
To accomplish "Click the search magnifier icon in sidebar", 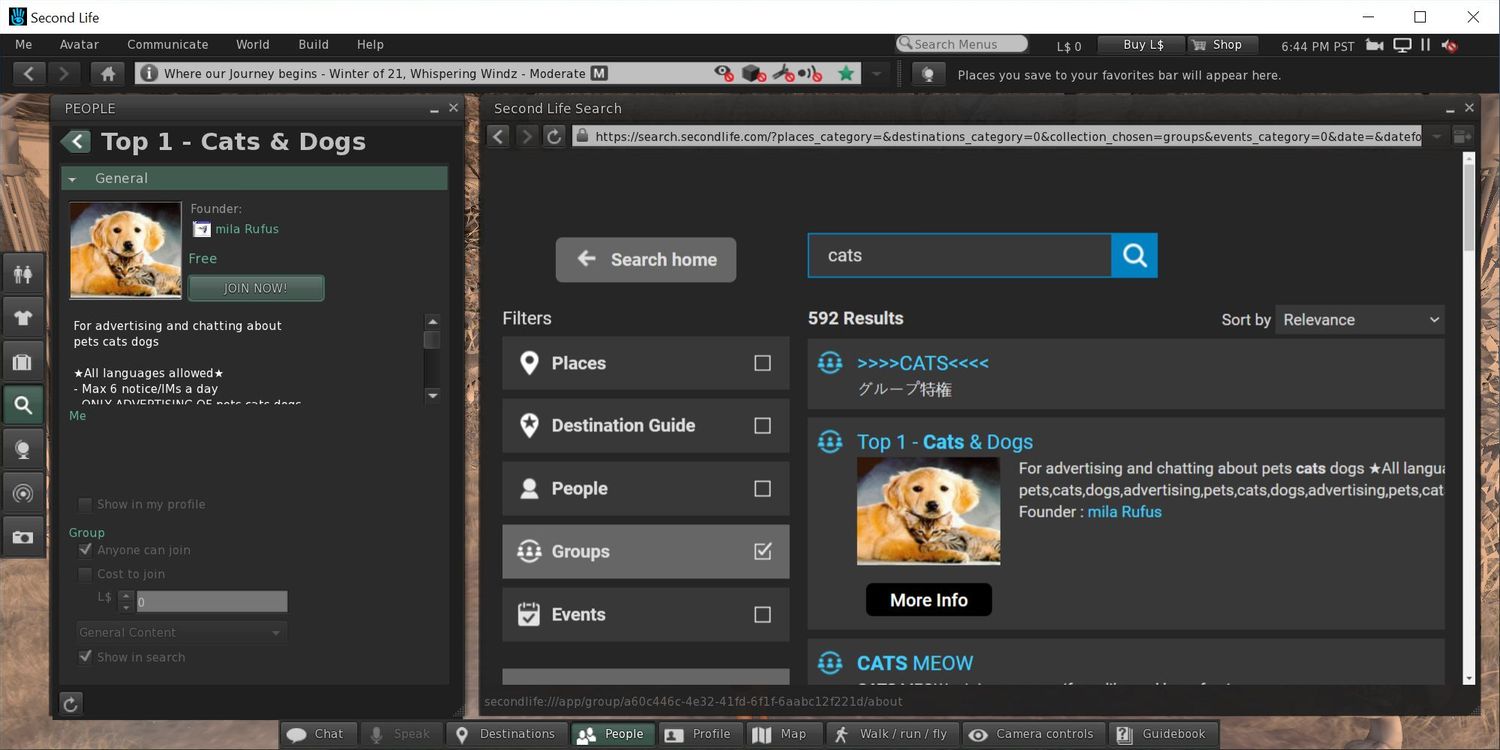I will 23,405.
